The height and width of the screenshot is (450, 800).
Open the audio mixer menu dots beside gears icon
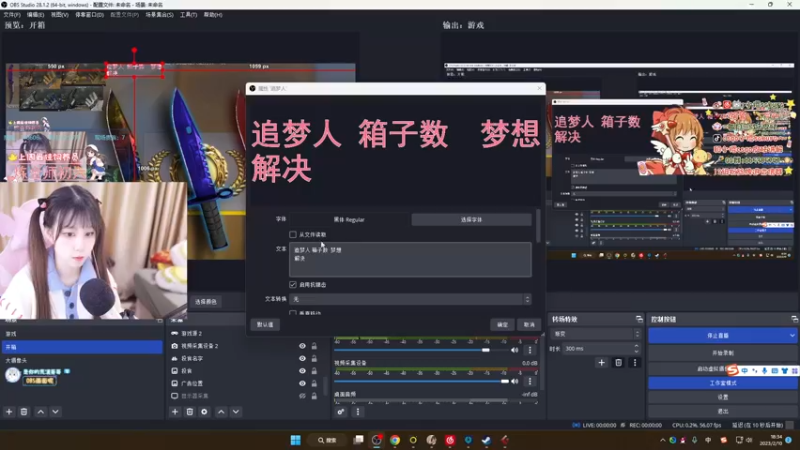[358, 412]
